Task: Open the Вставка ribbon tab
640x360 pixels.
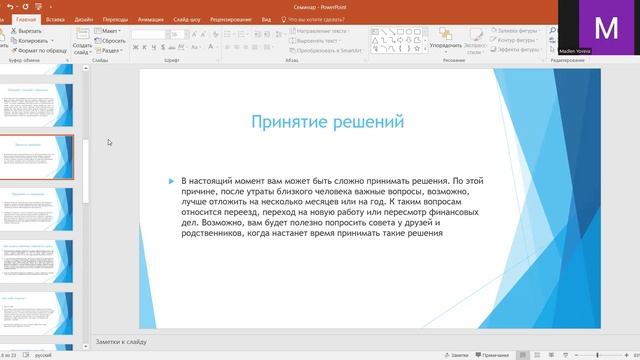Action: coord(55,19)
